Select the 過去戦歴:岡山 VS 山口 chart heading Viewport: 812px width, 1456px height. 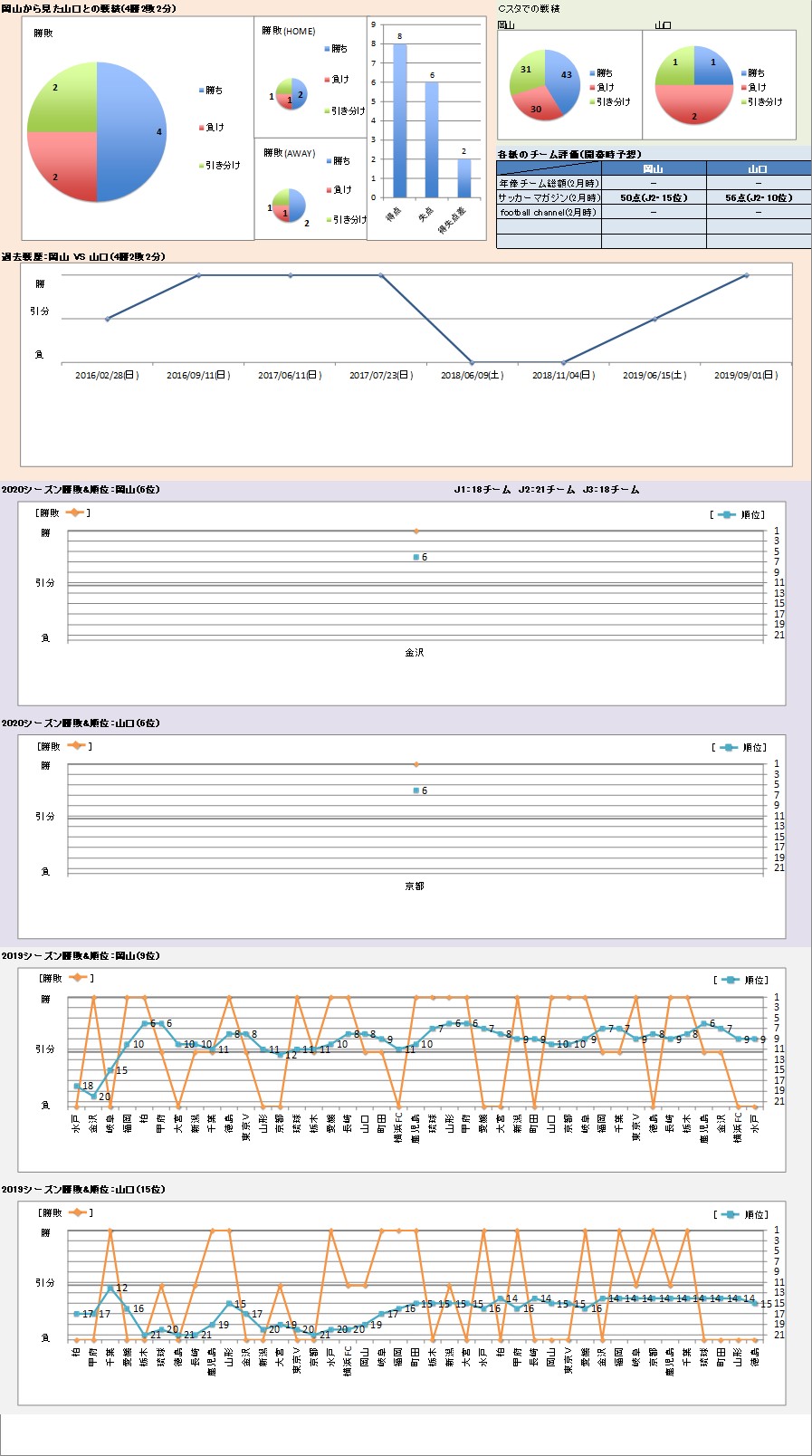click(x=83, y=256)
